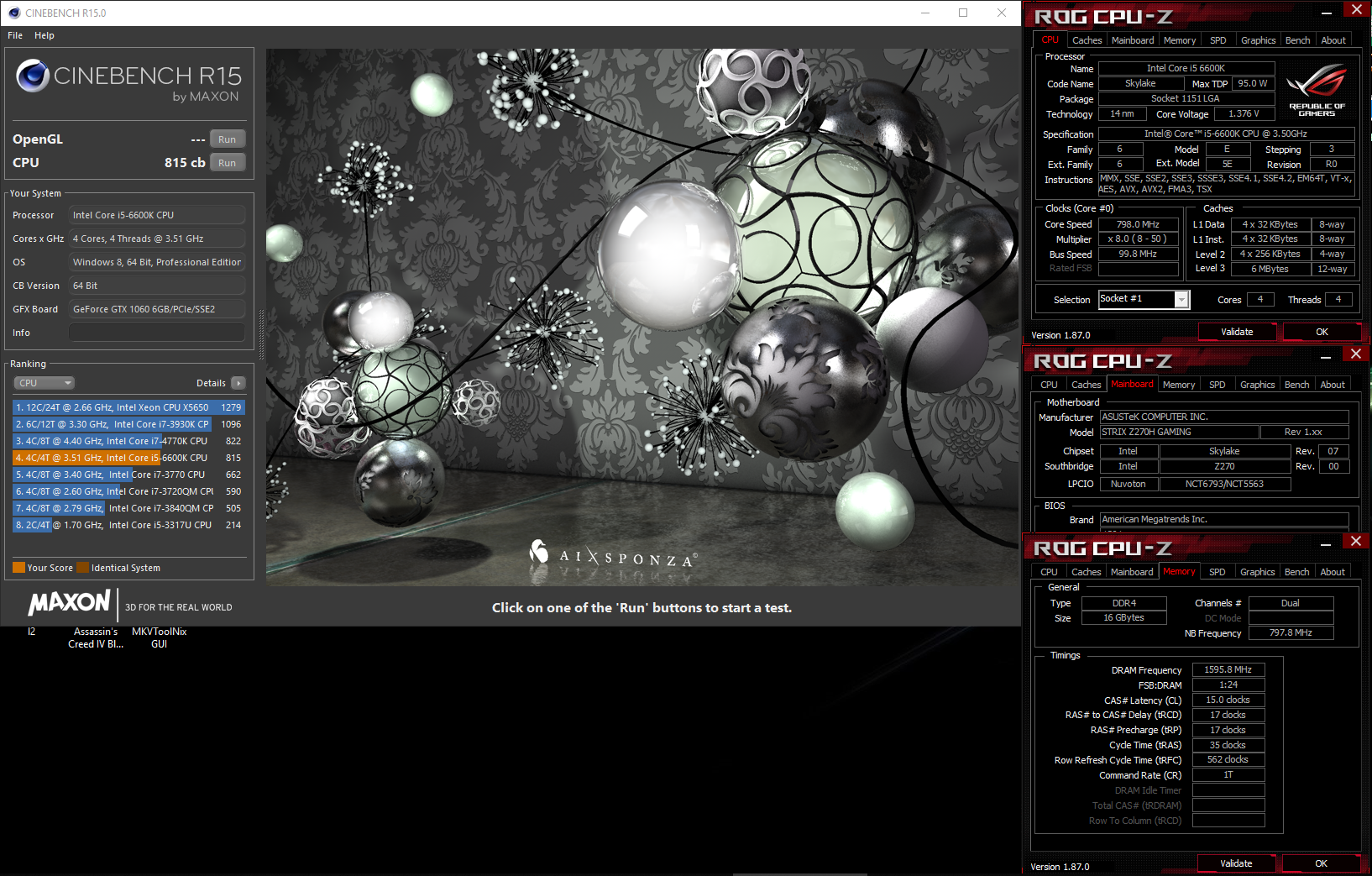Click the Aixsponza rendered scene image
The width and height of the screenshot is (1372, 876).
(642, 317)
